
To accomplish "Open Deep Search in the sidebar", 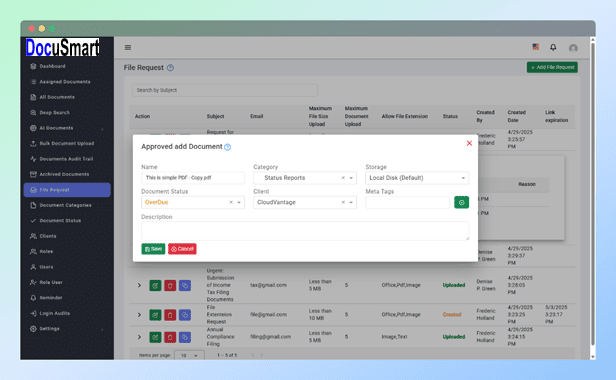I will coord(54,112).
